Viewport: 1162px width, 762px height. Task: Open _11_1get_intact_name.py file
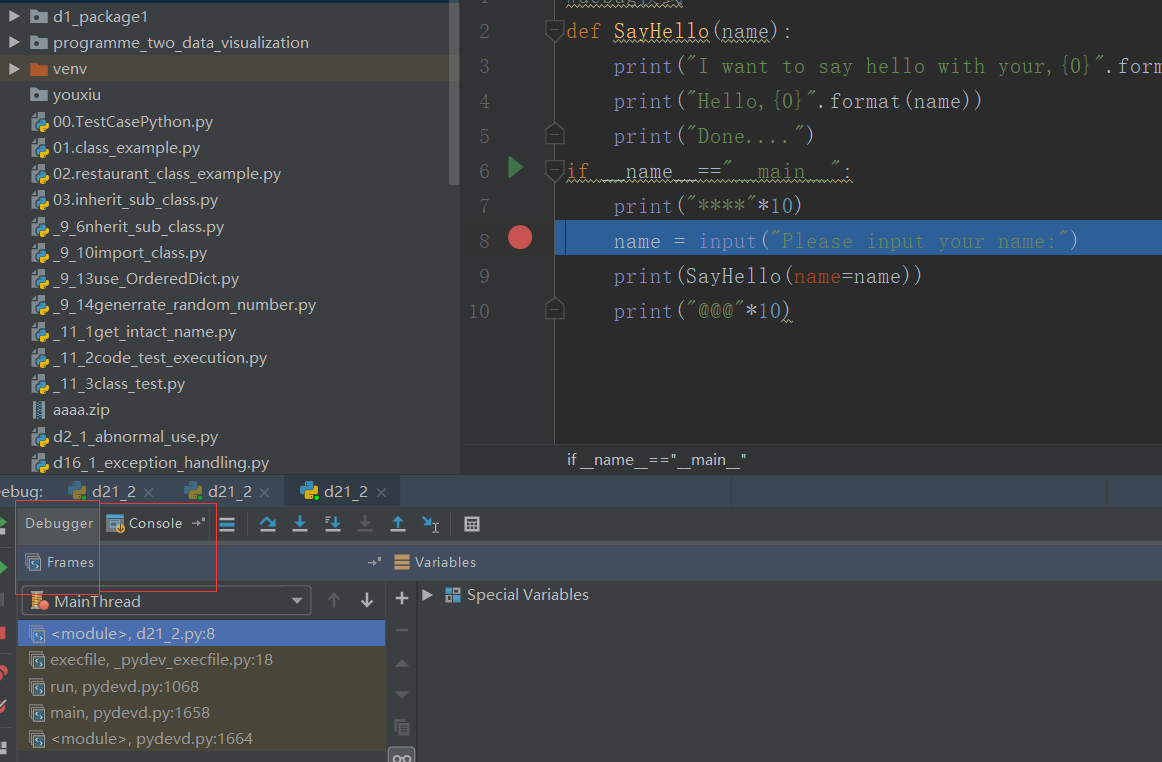coord(134,331)
